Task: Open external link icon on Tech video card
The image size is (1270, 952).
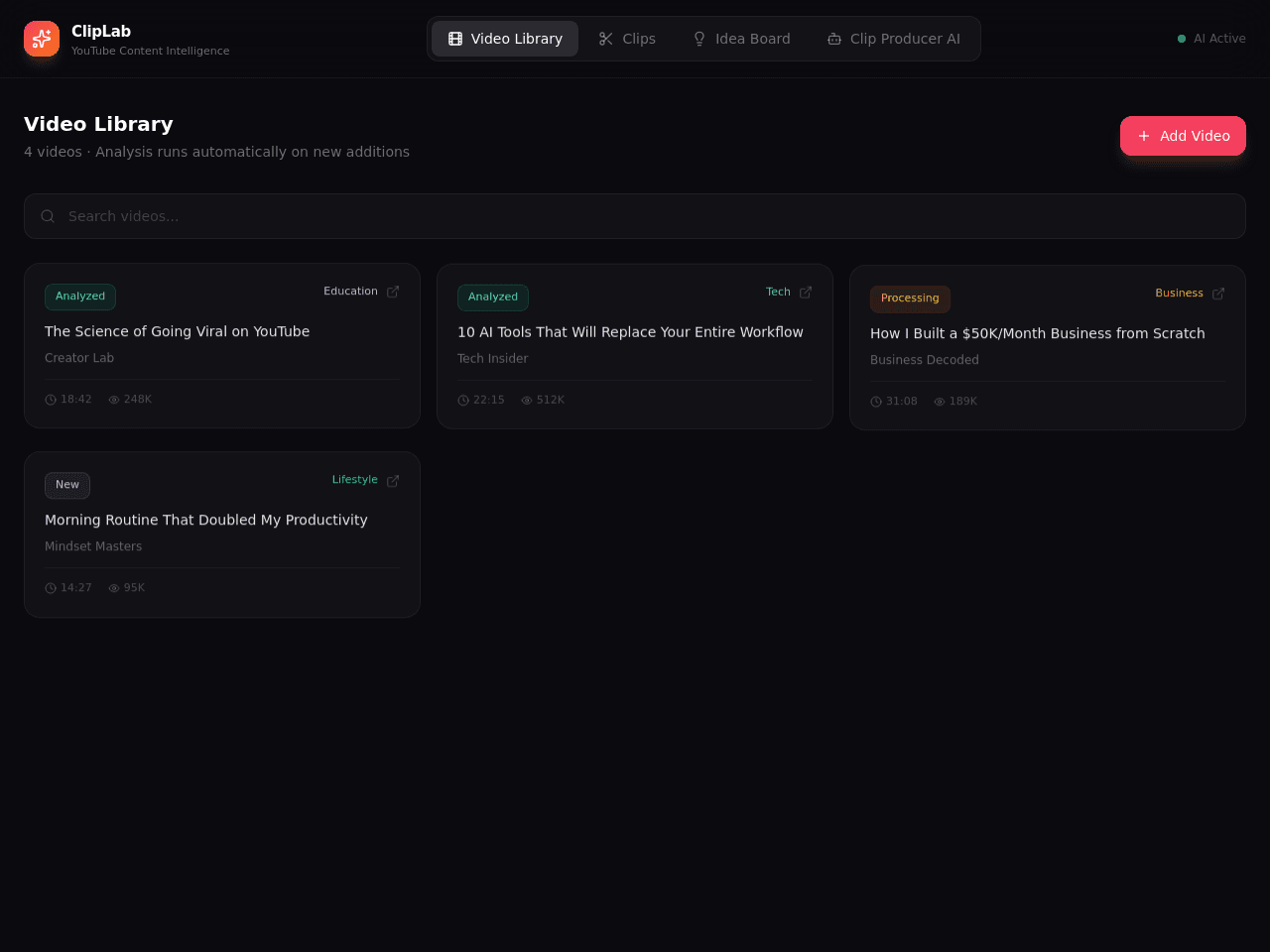Action: click(806, 293)
